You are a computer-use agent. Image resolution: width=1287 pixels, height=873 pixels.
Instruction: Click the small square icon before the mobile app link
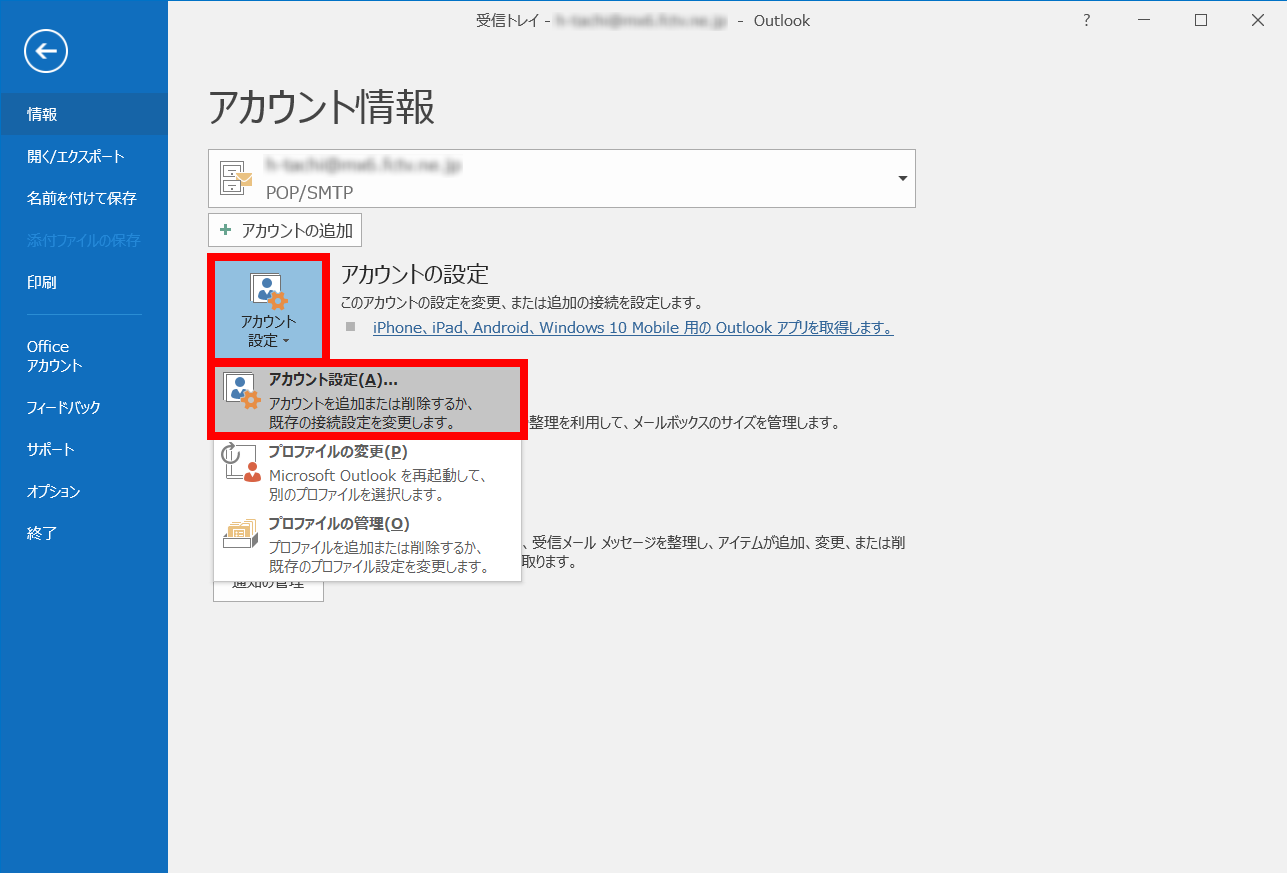click(350, 327)
